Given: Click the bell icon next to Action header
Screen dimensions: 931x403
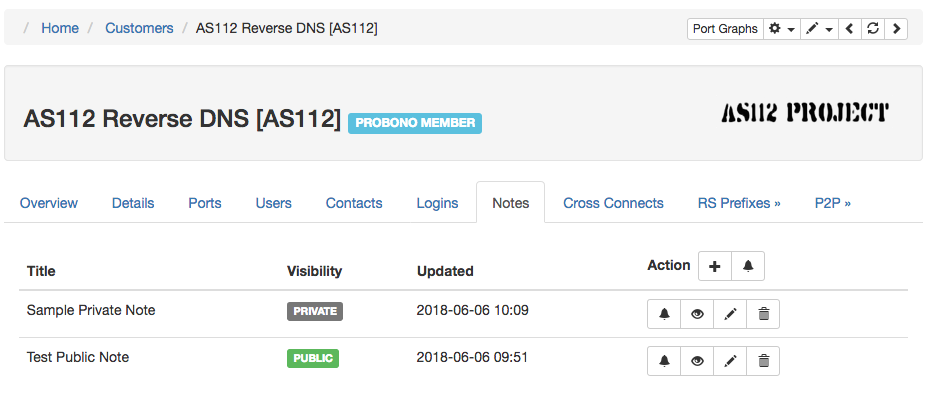Looking at the screenshot, I should click(x=748, y=266).
